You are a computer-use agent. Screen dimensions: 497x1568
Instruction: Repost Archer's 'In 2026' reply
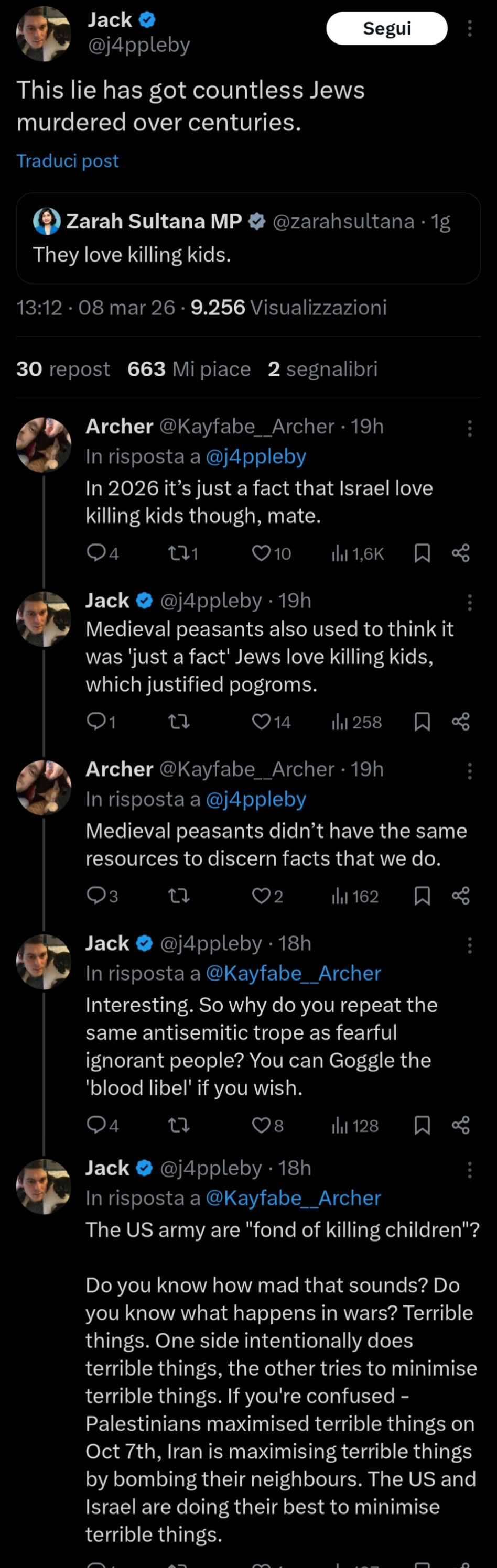coord(178,553)
